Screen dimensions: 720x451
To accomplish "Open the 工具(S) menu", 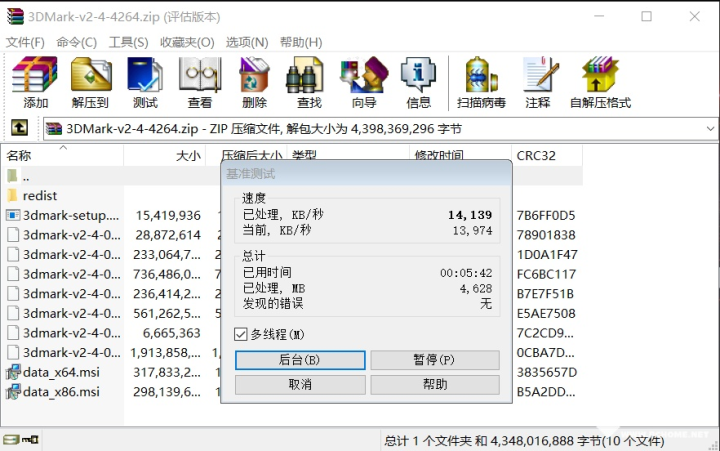I will coord(129,42).
